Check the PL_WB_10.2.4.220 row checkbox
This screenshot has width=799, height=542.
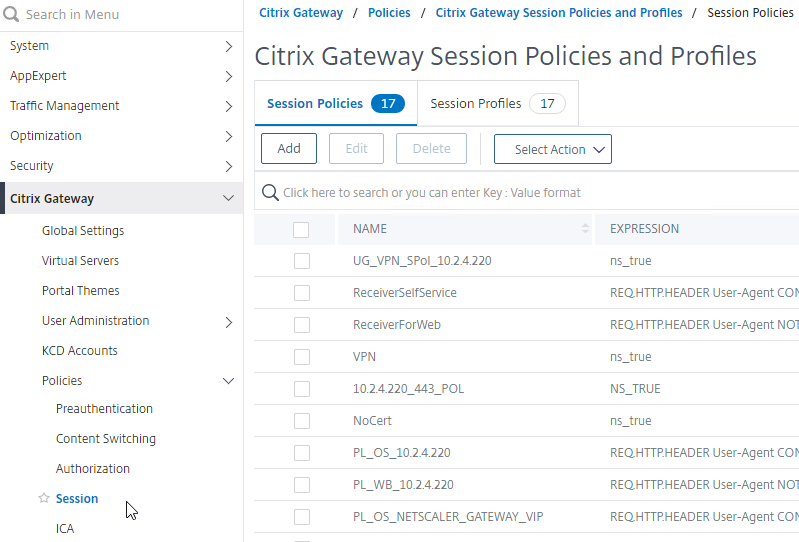point(302,485)
